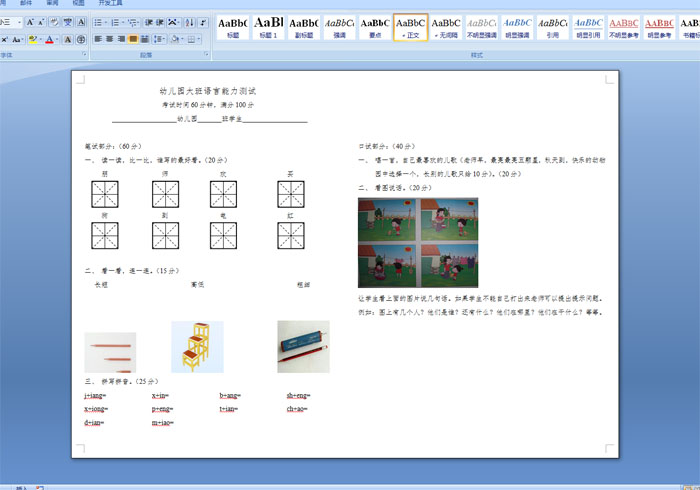Toggle the Justify alignment button
Viewport: 700px width, 490px height.
click(x=133, y=39)
